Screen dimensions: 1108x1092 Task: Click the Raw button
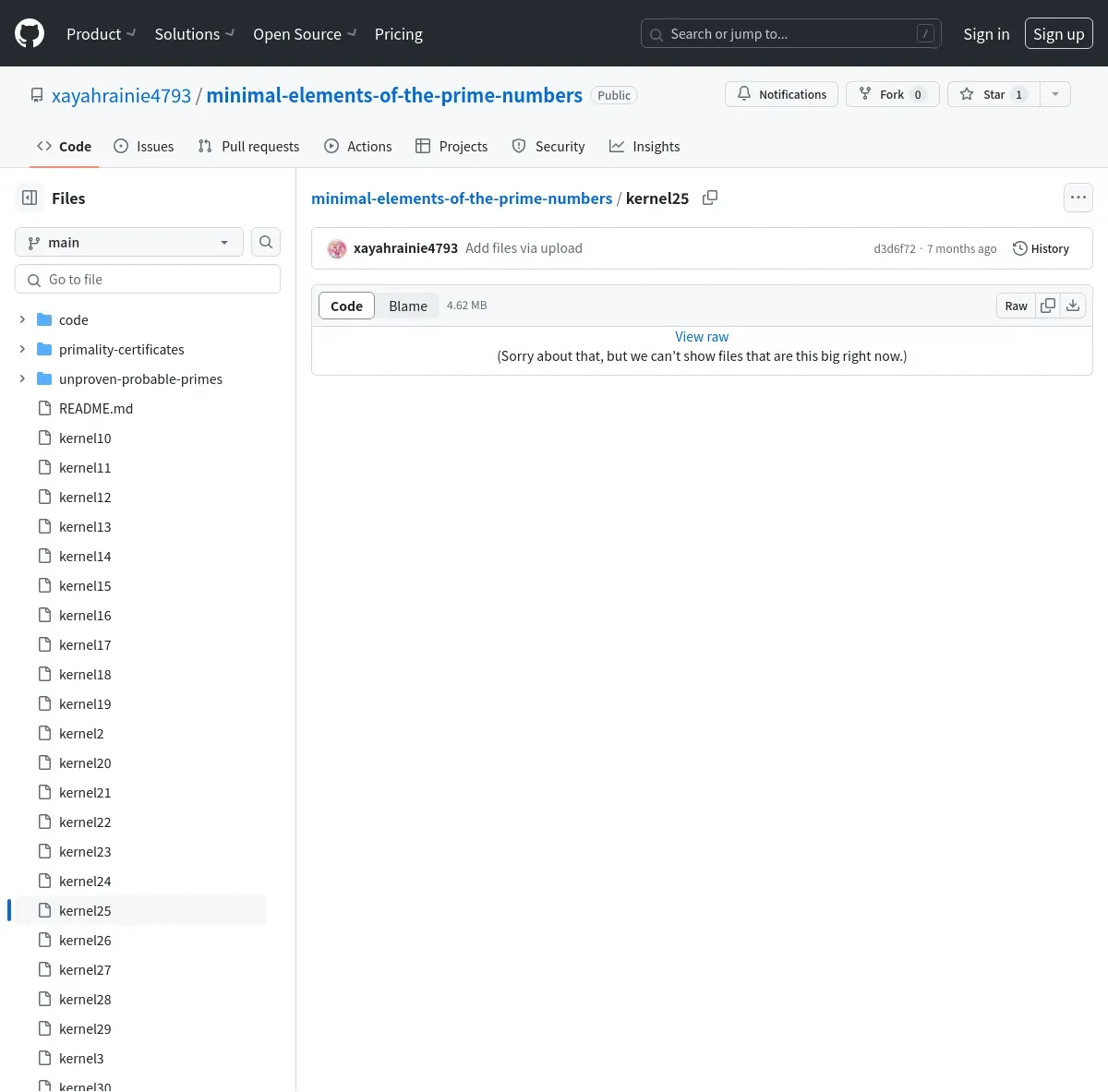coord(1016,306)
